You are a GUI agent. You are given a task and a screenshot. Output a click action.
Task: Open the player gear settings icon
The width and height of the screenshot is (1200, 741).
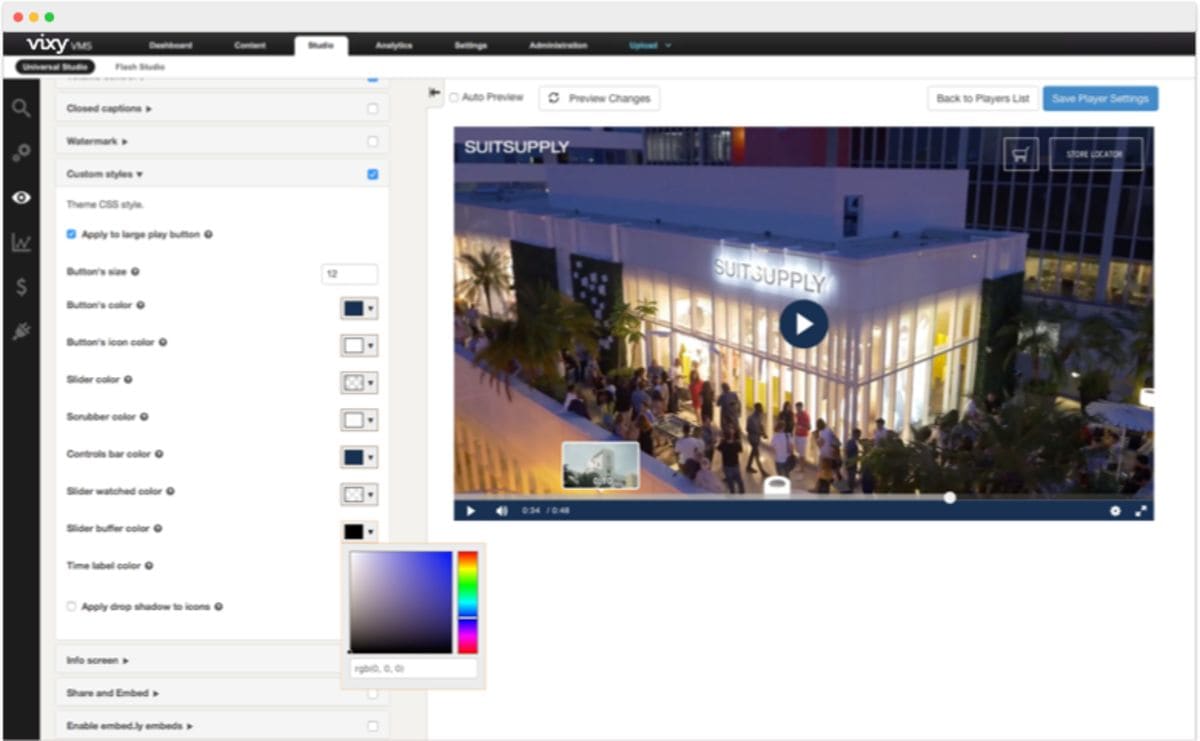(x=1115, y=511)
